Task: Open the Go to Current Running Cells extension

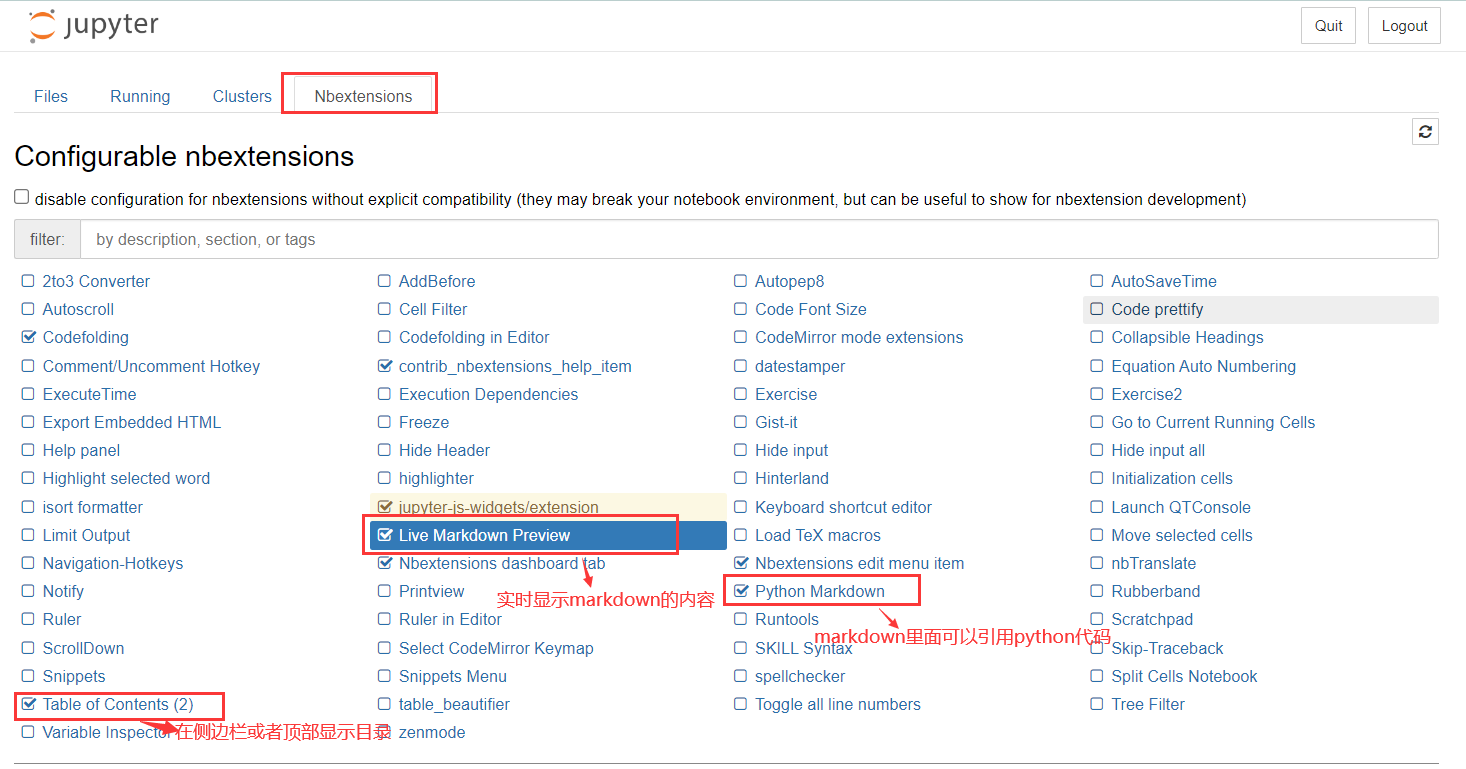Action: (1213, 423)
